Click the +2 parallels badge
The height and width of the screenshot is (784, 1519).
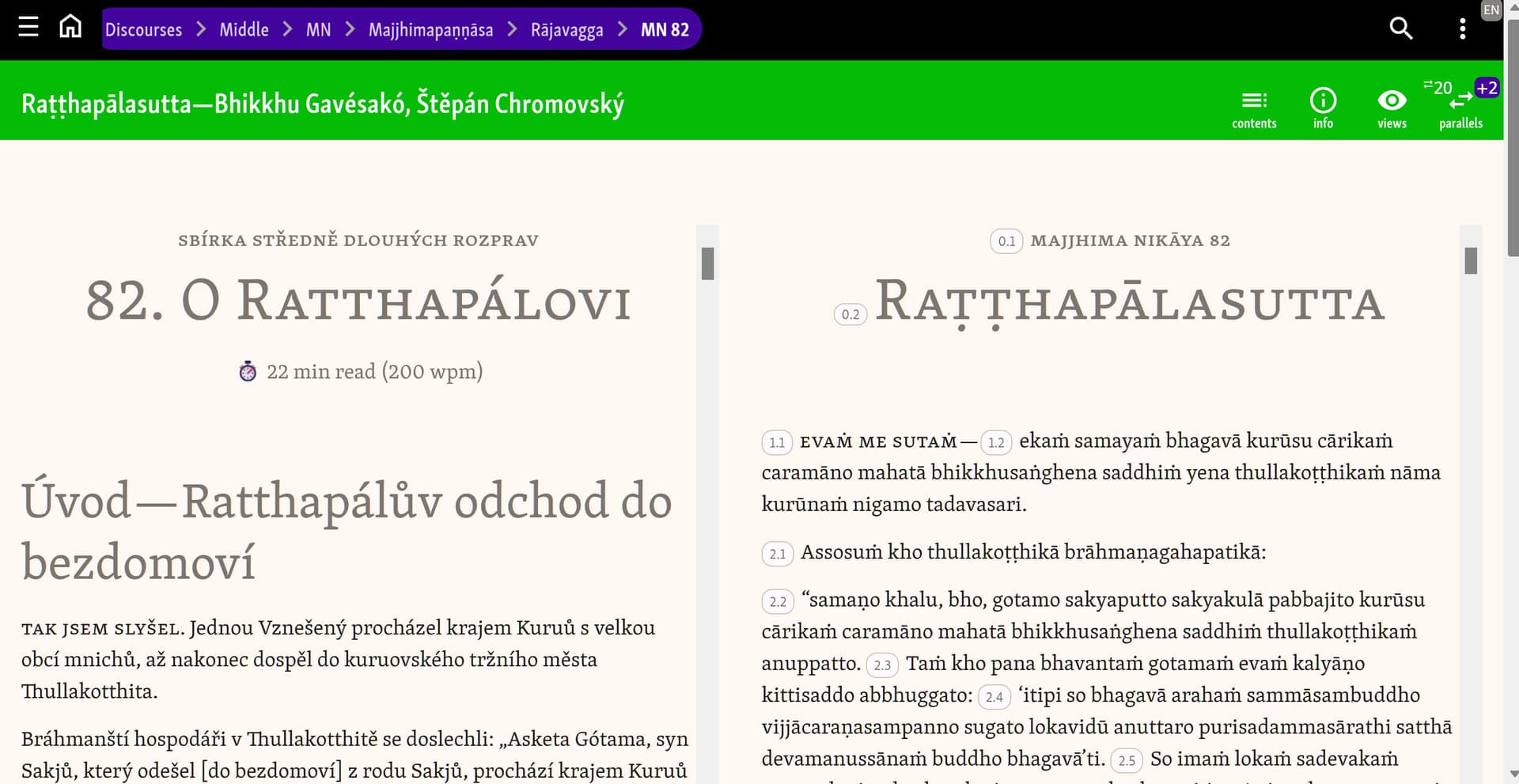click(1487, 88)
